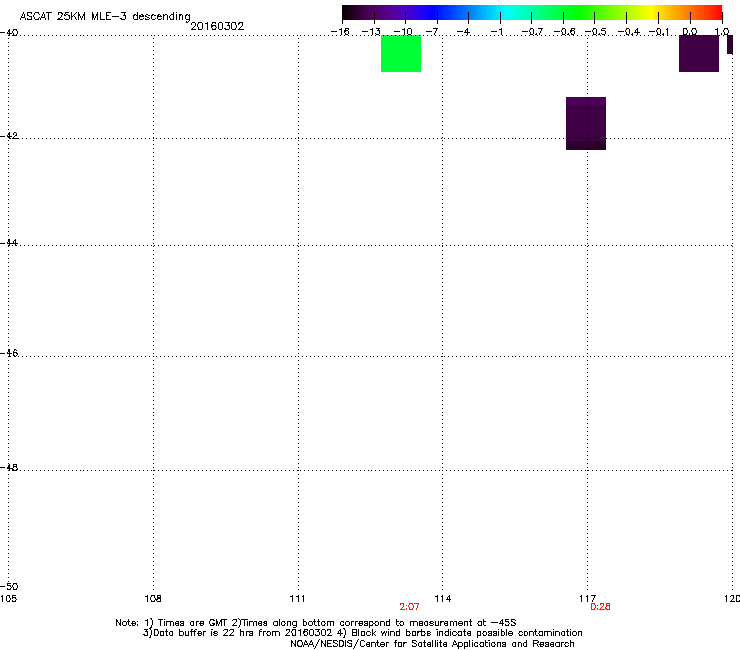Screen dimensions: 740x650
Task: Click the latitude axis label '-44'
Action: point(9,243)
